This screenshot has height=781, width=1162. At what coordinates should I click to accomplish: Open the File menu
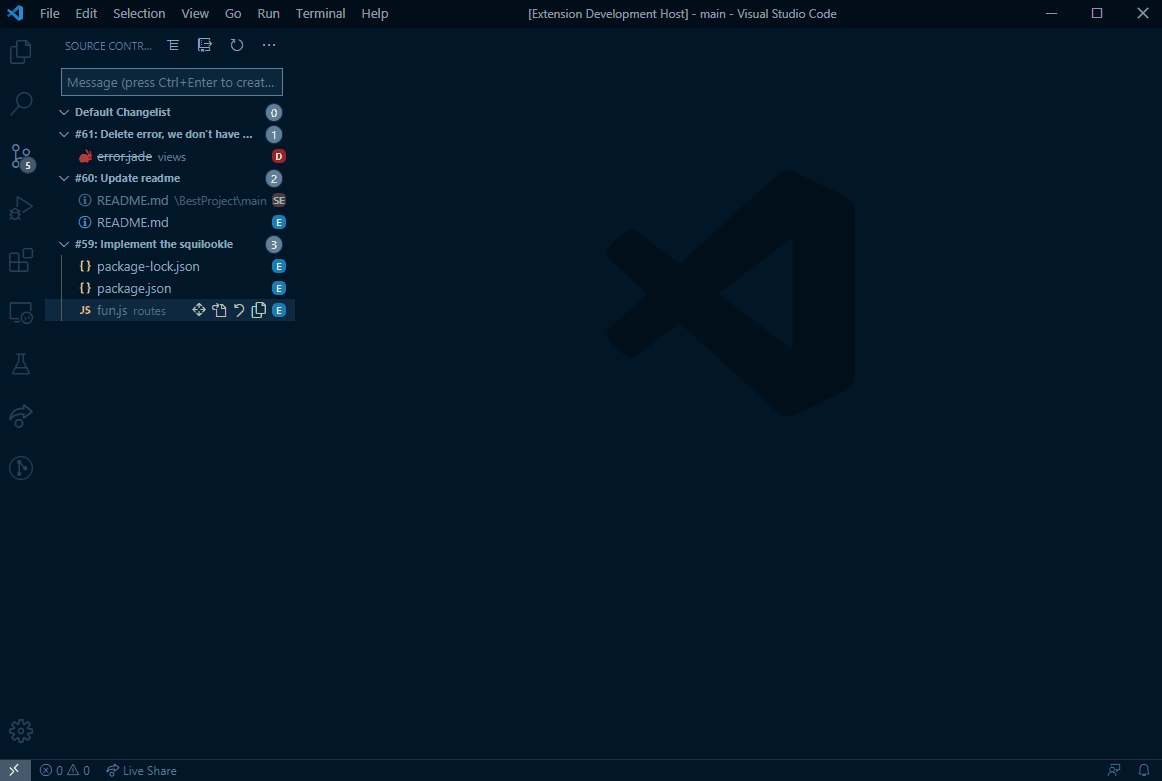coord(50,13)
